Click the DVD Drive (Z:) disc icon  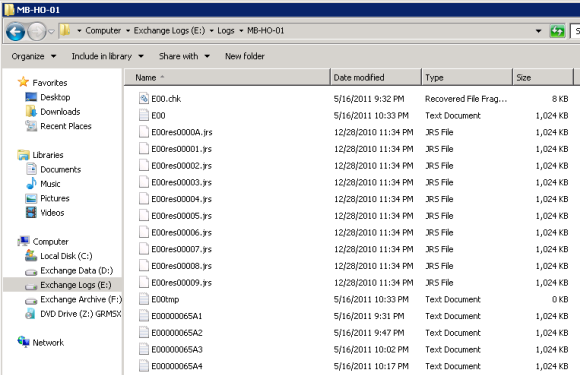click(30, 314)
